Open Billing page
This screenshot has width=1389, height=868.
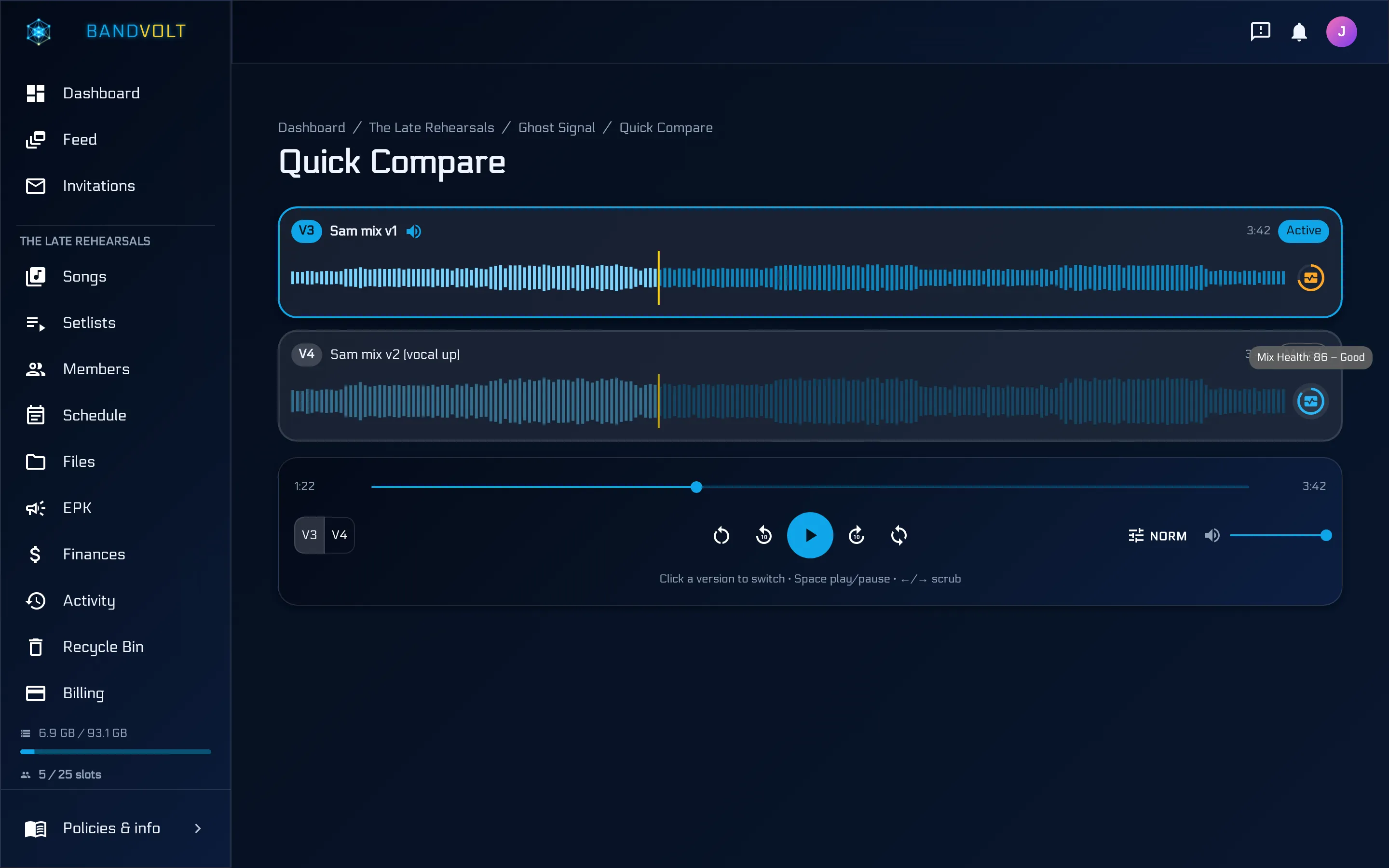click(115, 693)
